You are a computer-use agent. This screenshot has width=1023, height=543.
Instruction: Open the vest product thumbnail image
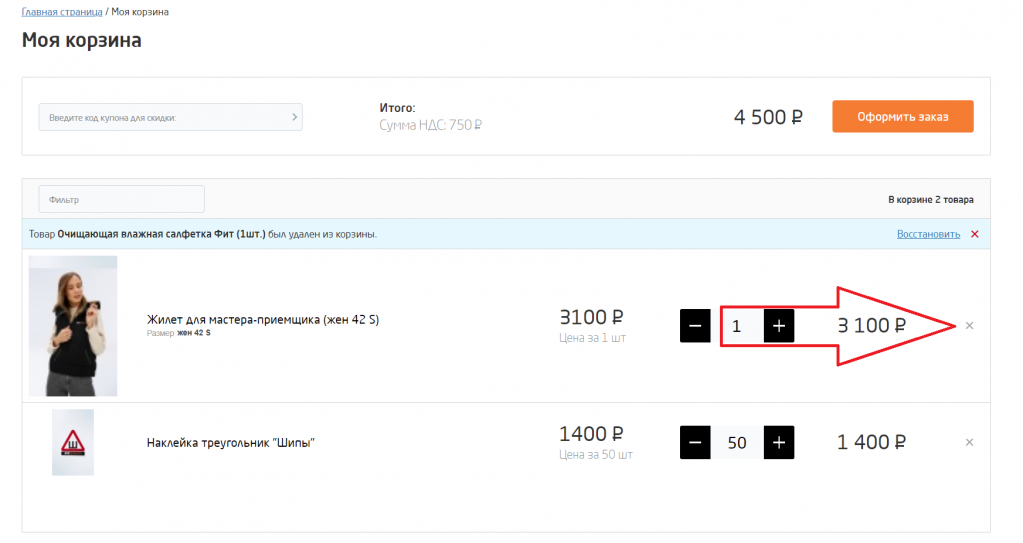coord(72,326)
